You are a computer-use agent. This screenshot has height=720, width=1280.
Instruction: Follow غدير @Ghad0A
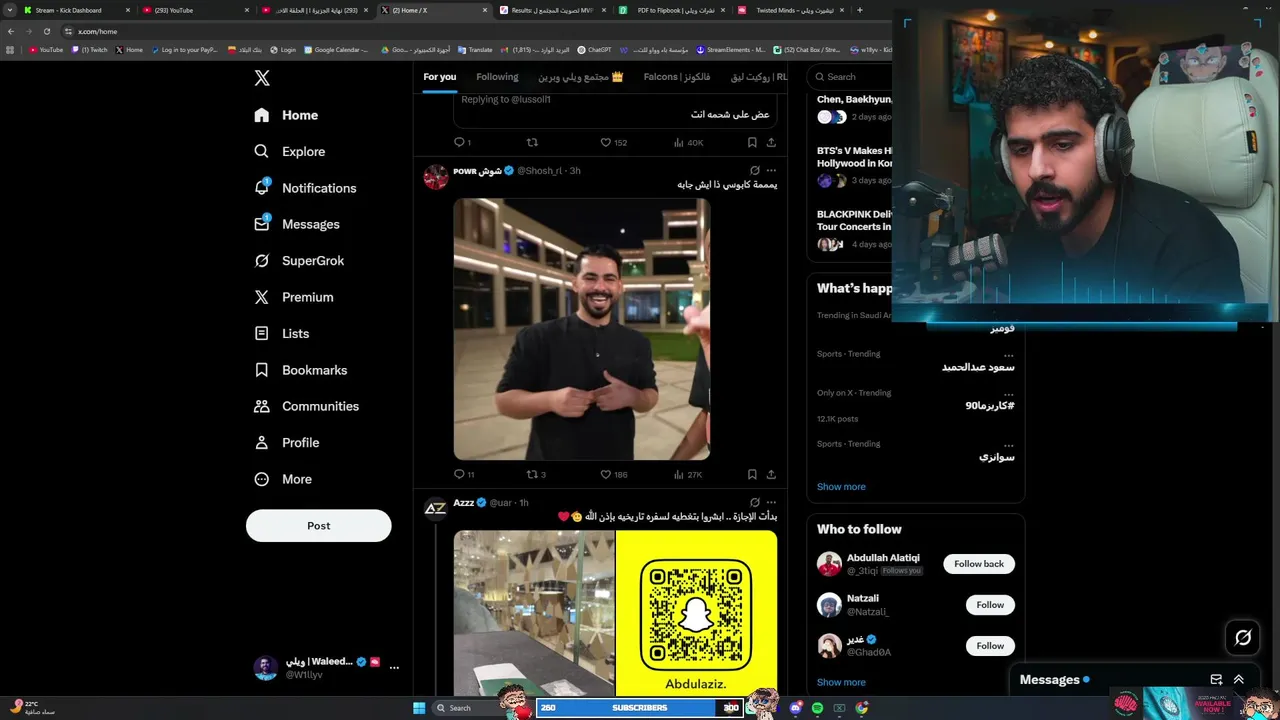(990, 646)
